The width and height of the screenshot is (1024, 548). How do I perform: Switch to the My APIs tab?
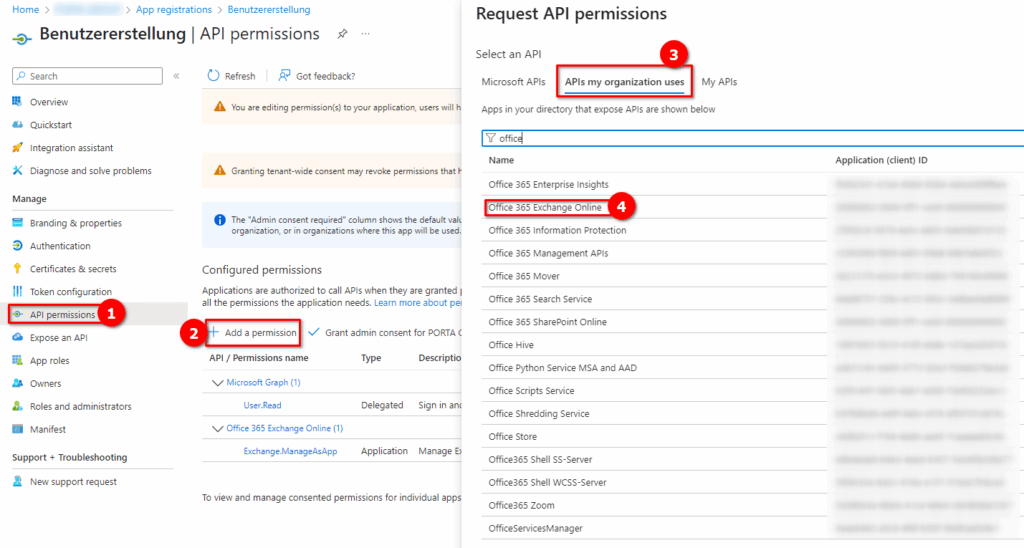(719, 82)
